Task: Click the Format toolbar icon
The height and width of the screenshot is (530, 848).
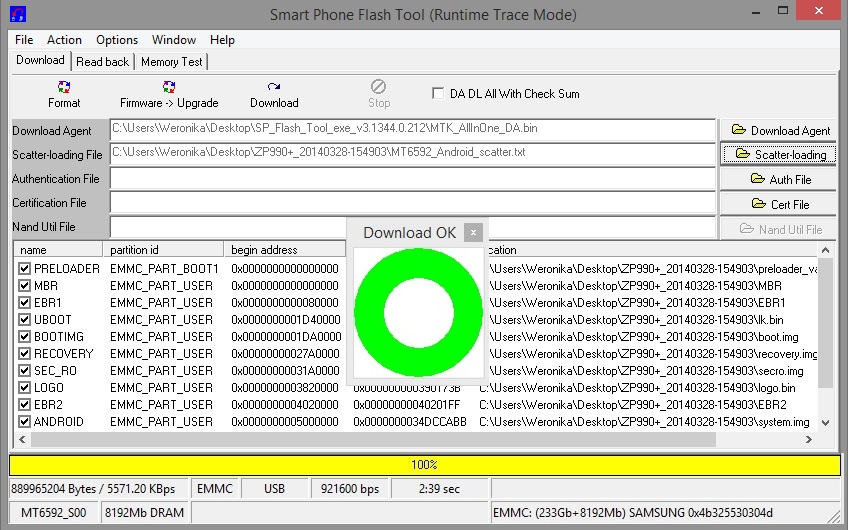Action: (64, 88)
